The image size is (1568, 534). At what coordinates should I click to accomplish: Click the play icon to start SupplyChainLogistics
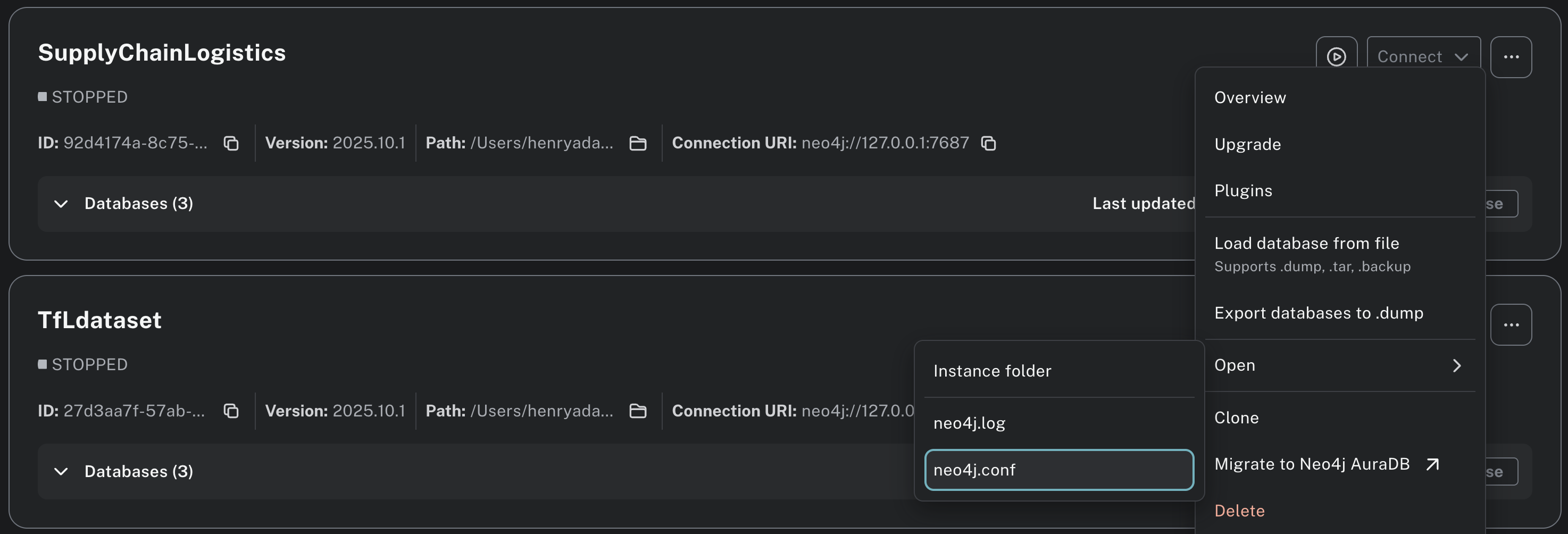click(1337, 56)
